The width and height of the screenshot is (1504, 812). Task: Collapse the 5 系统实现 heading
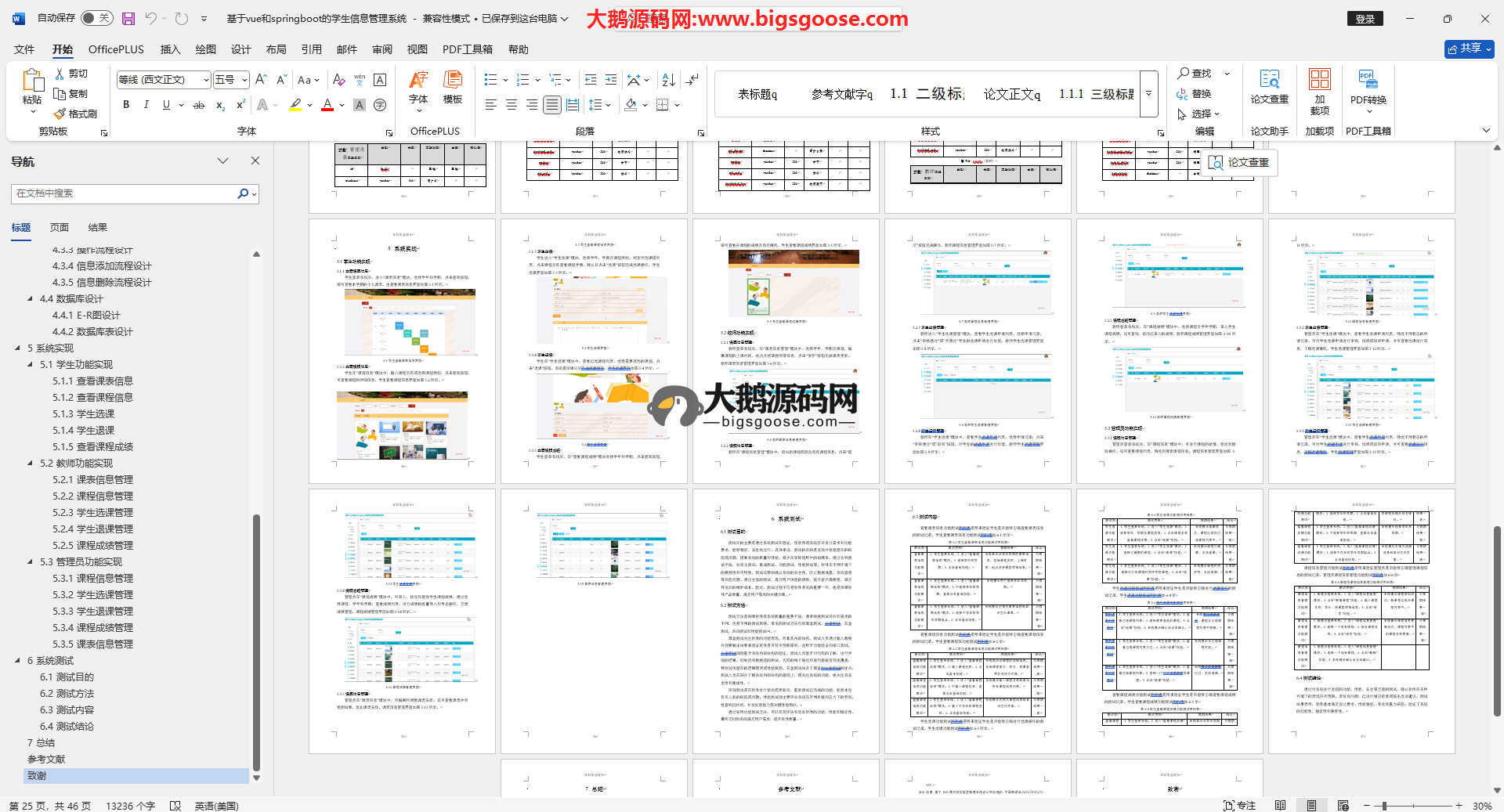click(17, 348)
